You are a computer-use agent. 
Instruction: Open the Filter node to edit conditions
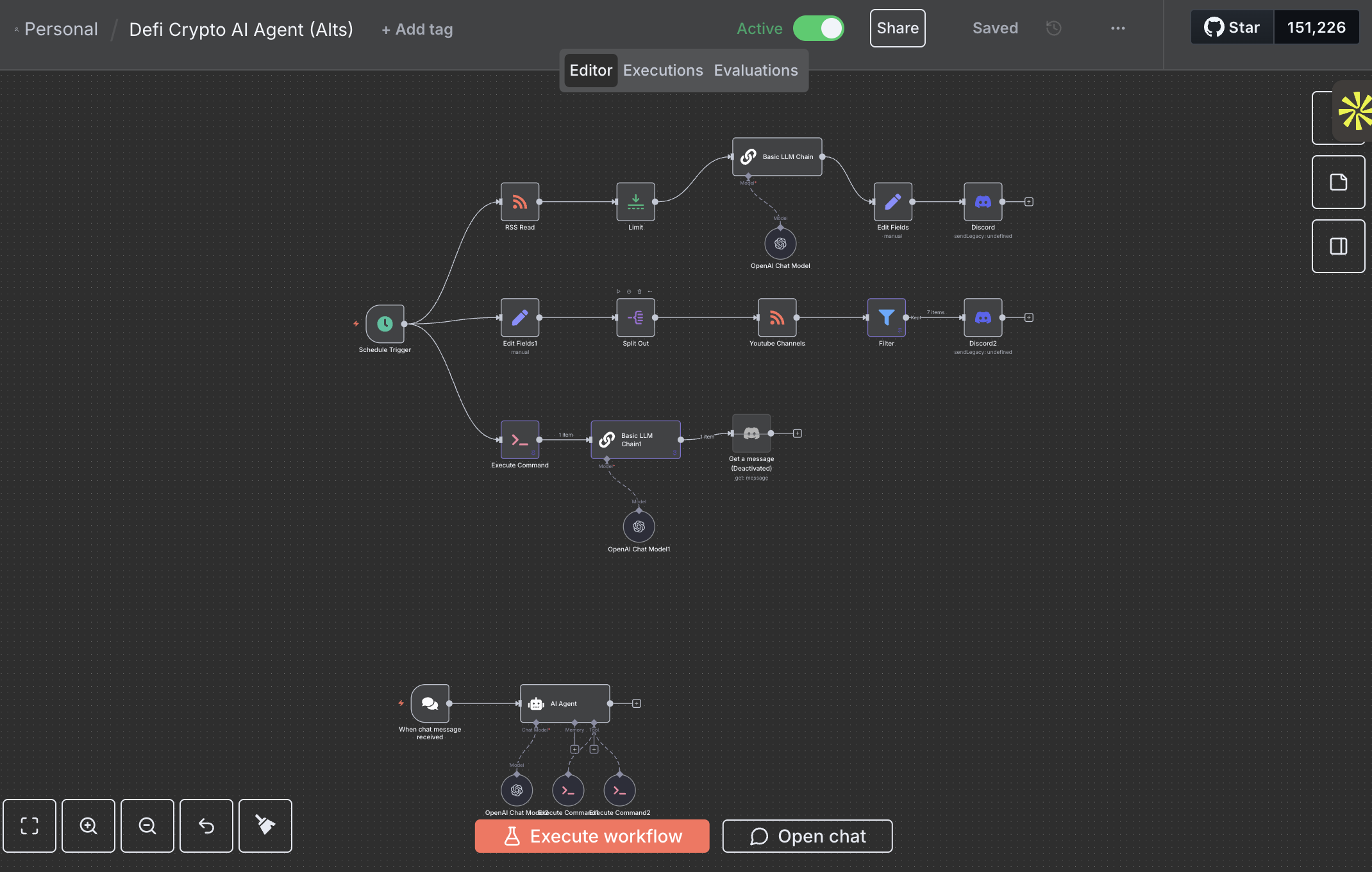[x=886, y=317]
